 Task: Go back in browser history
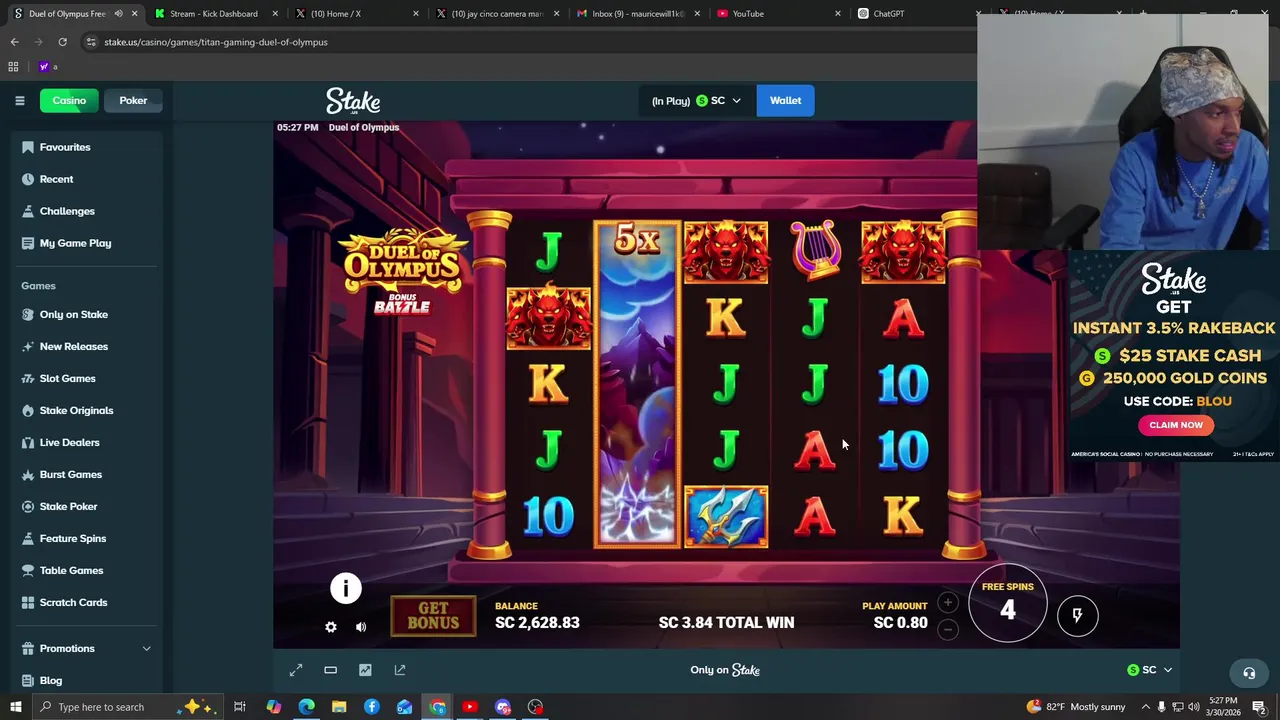(x=14, y=42)
